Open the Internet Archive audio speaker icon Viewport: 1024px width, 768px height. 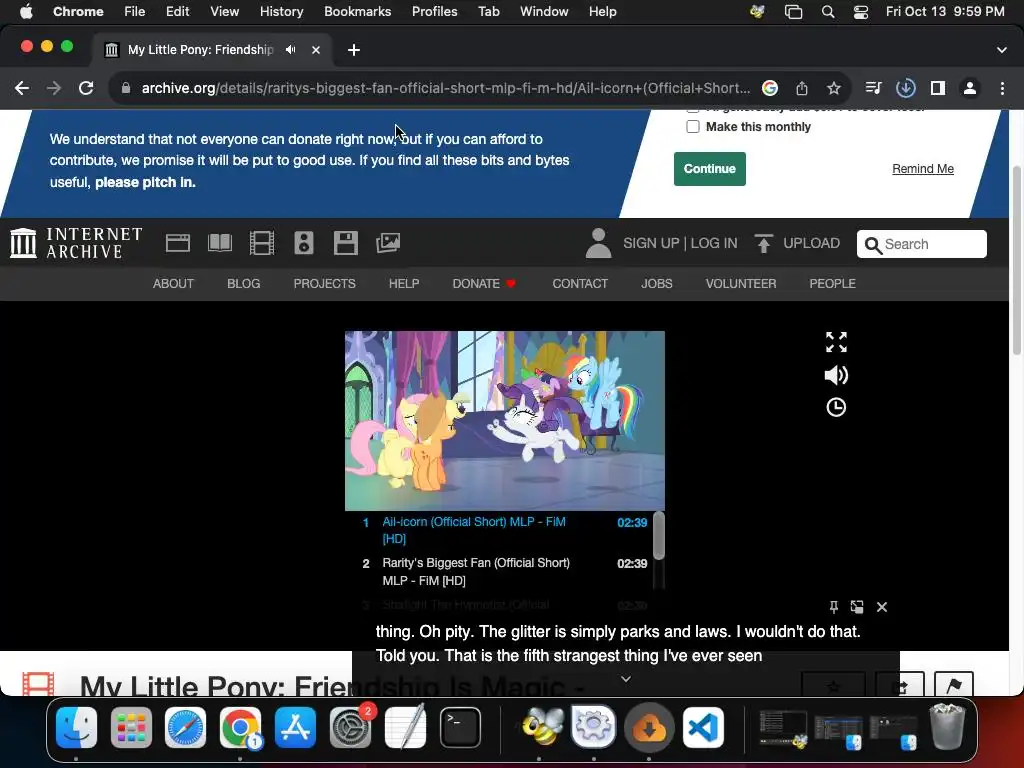pyautogui.click(x=304, y=243)
